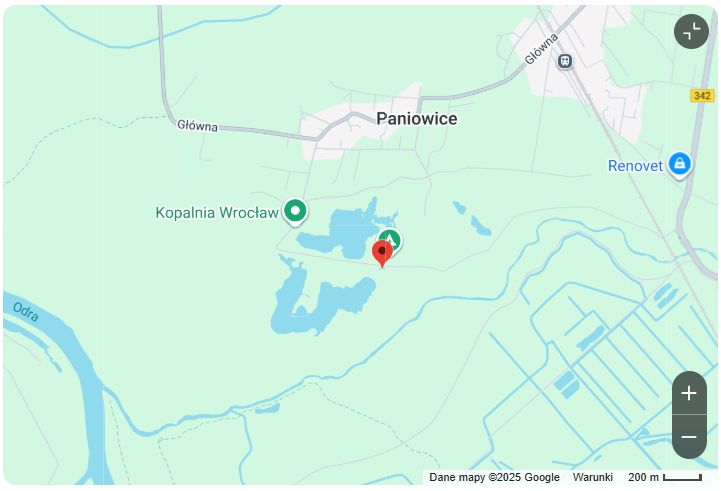Click the Dane mapy ©2025 Google text
721x491 pixels.
click(x=494, y=477)
